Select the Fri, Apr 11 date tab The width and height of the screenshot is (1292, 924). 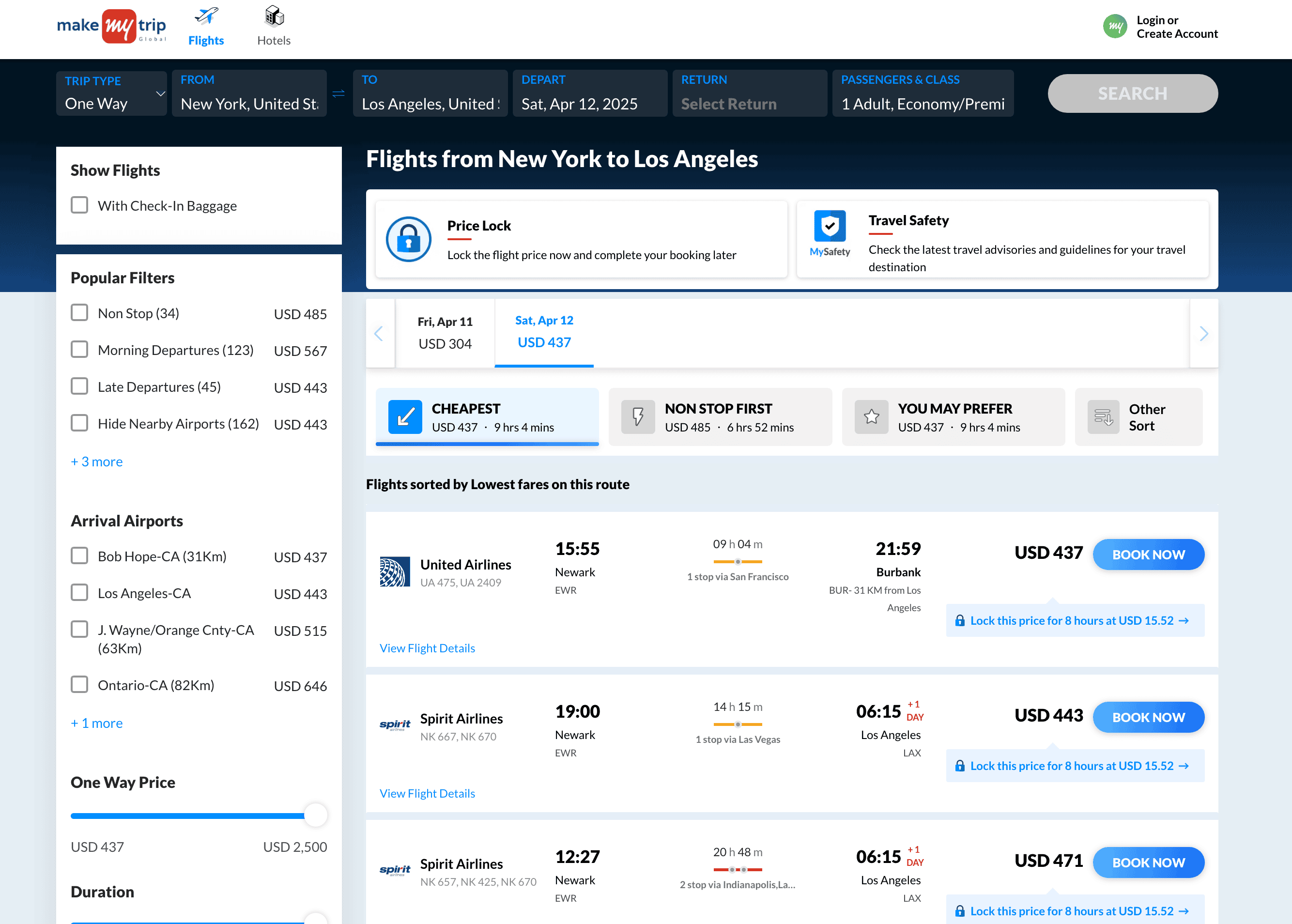(x=445, y=333)
